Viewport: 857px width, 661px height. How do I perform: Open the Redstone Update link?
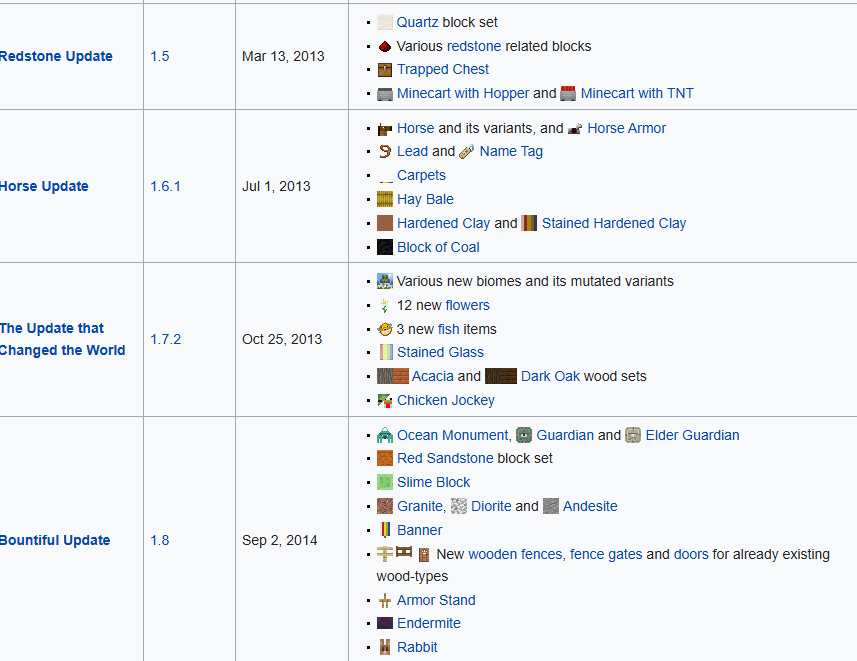click(x=56, y=56)
